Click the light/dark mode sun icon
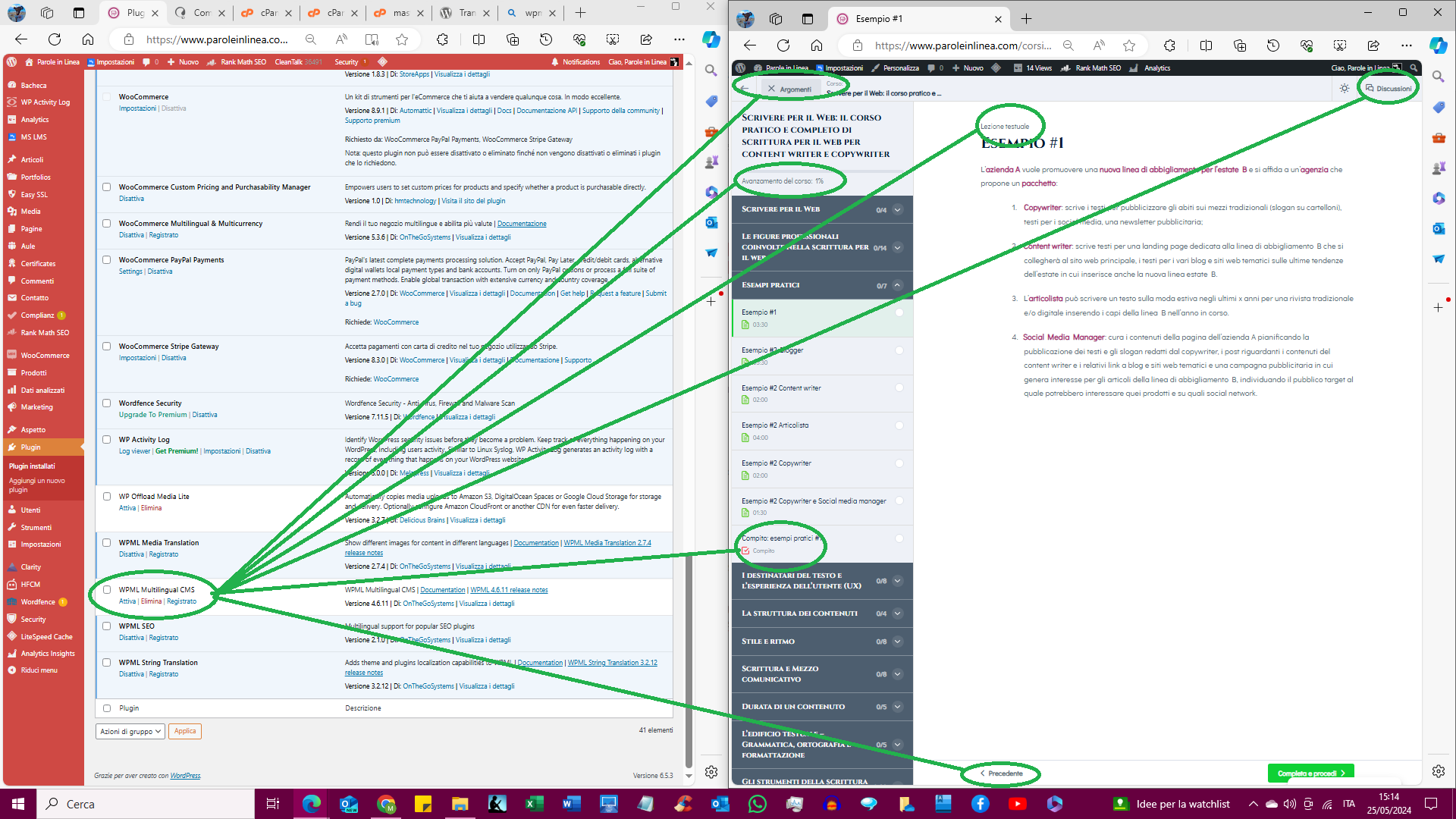This screenshot has width=1456, height=819. 1345,89
